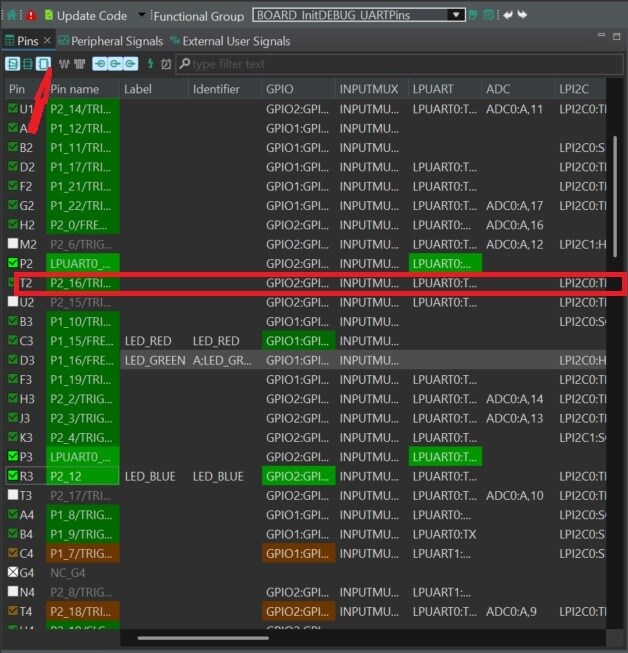
Task: Click first pin-view filter icon in Pins toolbar
Action: (x=12, y=64)
